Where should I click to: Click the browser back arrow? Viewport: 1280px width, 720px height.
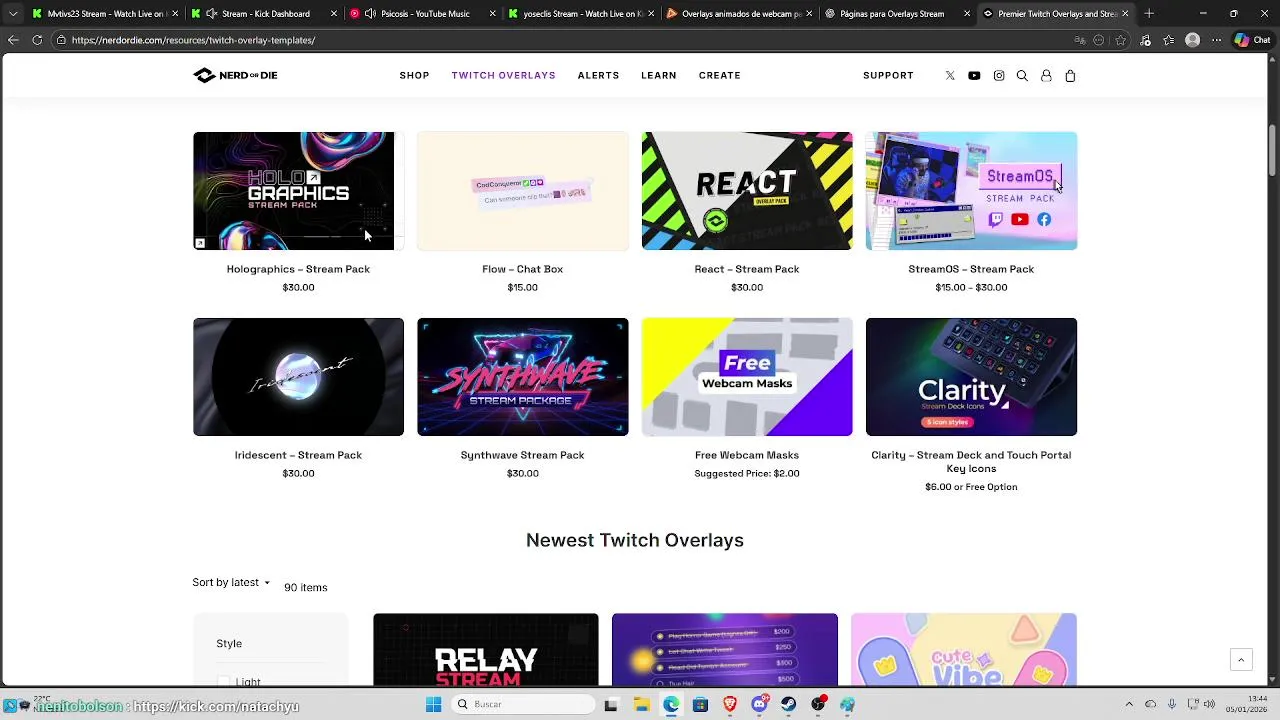(13, 40)
